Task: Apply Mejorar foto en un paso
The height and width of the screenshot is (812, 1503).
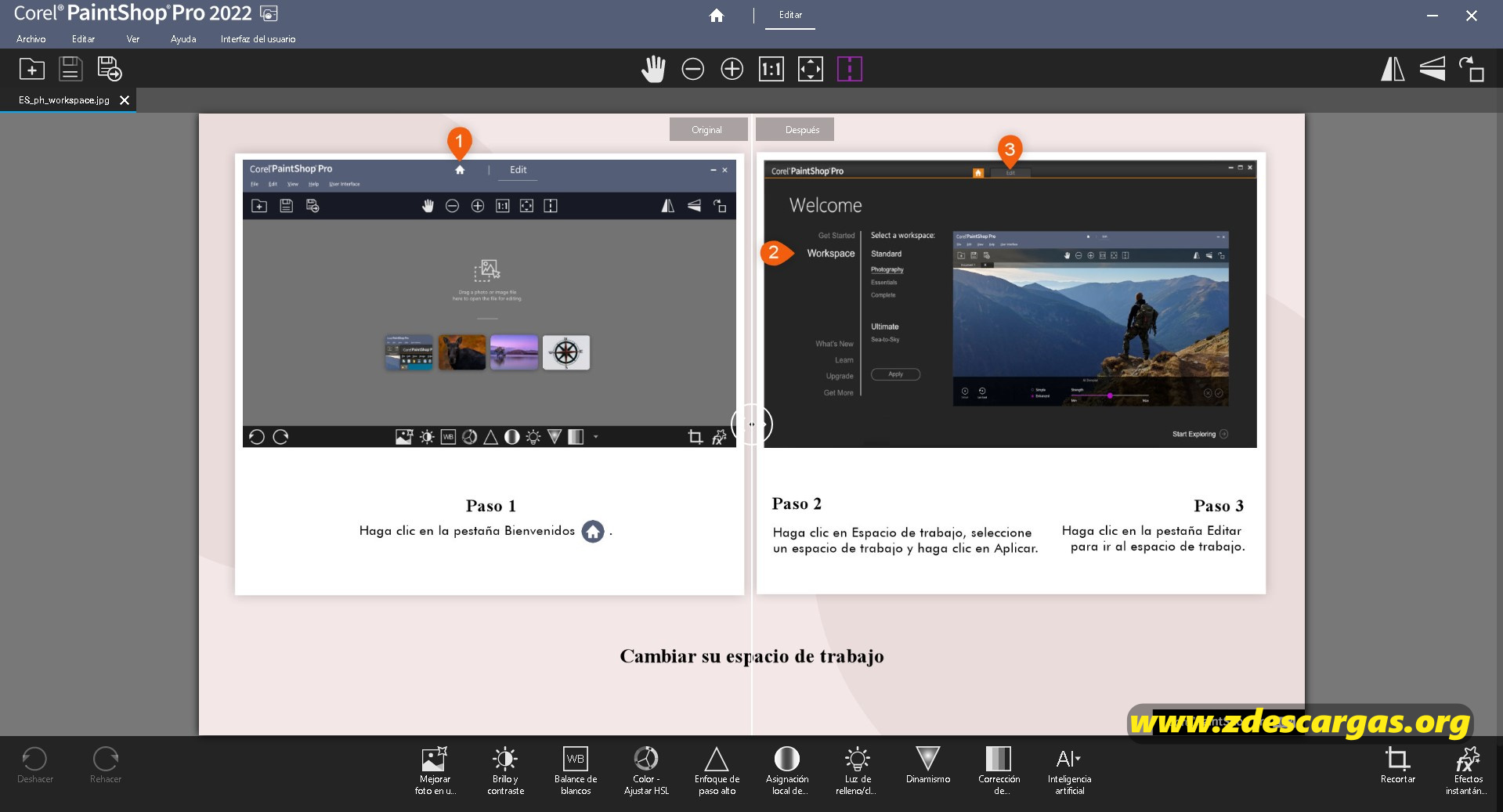Action: pyautogui.click(x=435, y=770)
